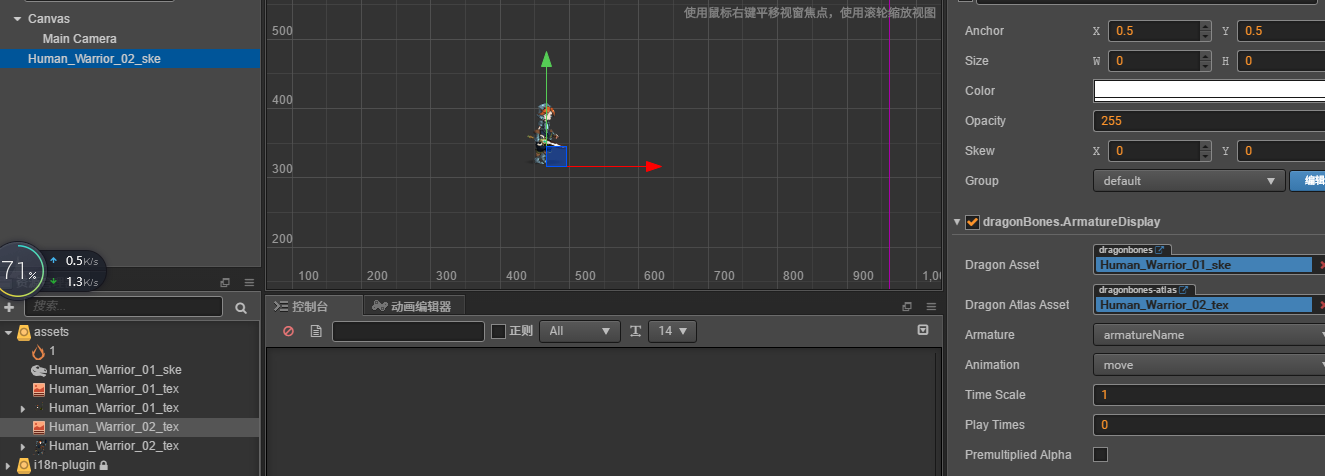Click the console filter text field
The height and width of the screenshot is (476, 1325).
click(x=408, y=331)
